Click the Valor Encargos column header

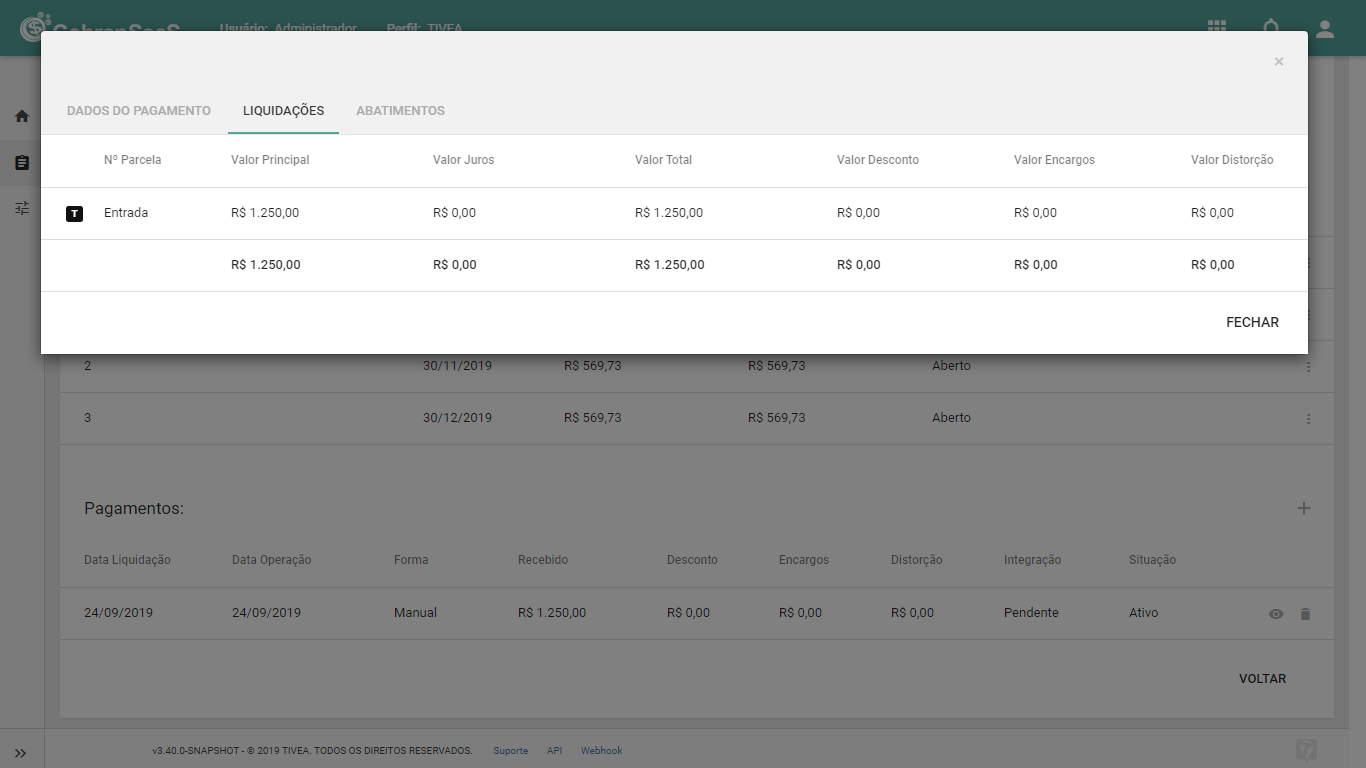[1054, 160]
